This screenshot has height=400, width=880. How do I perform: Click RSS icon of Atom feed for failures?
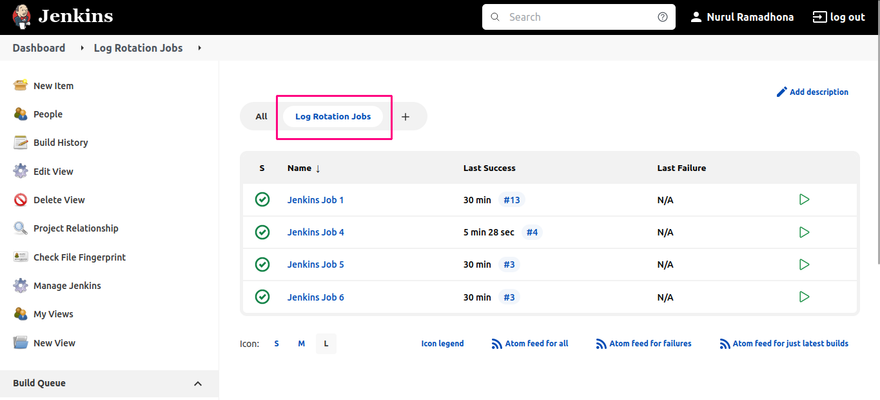click(601, 343)
